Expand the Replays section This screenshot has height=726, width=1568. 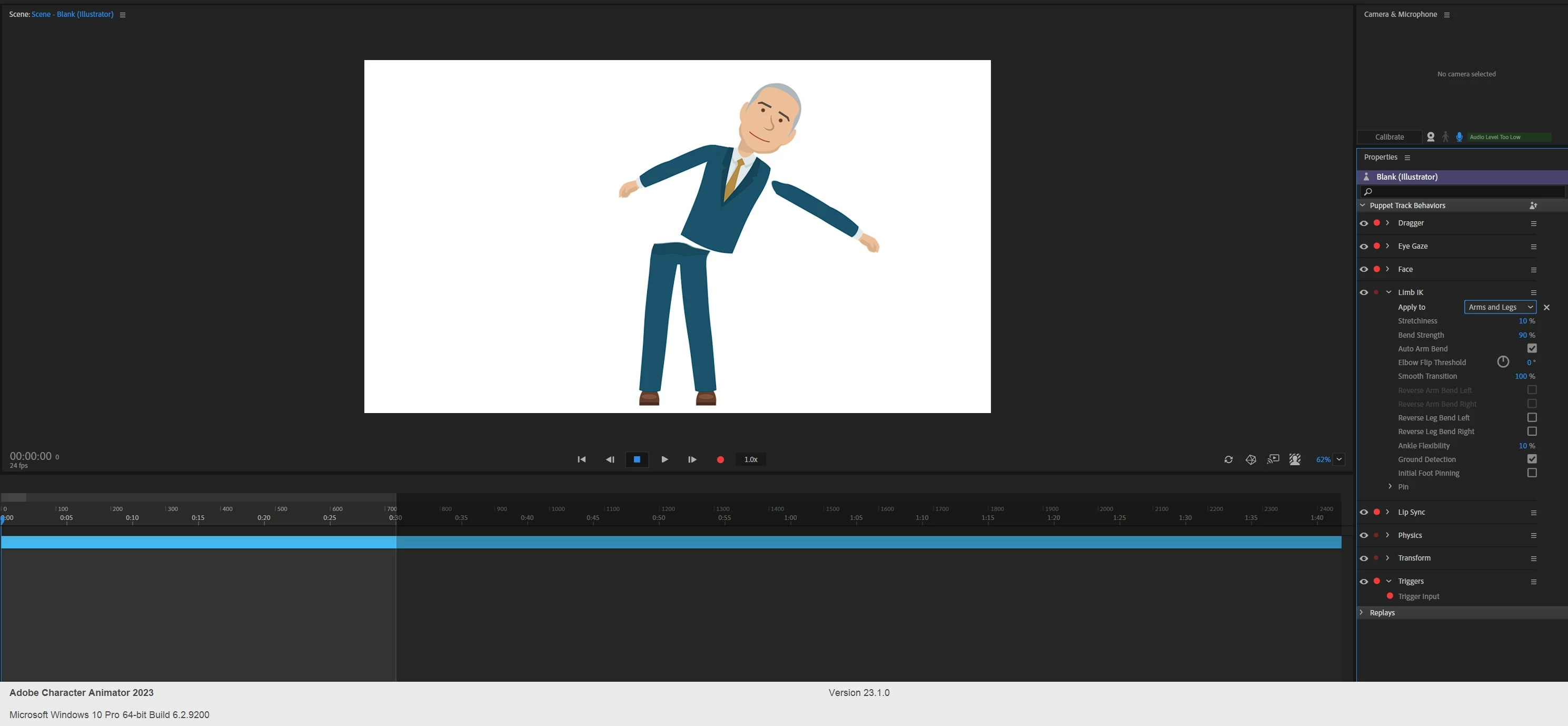tap(1362, 613)
